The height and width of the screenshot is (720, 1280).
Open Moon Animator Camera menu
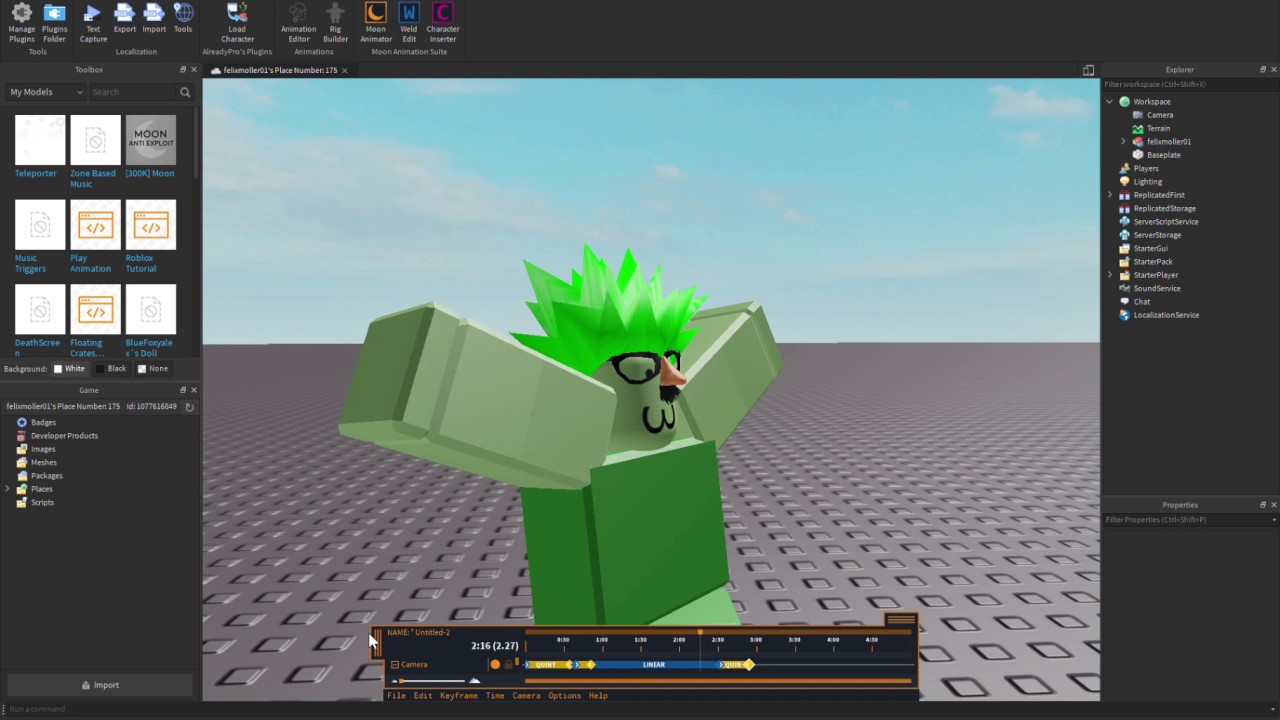point(526,696)
